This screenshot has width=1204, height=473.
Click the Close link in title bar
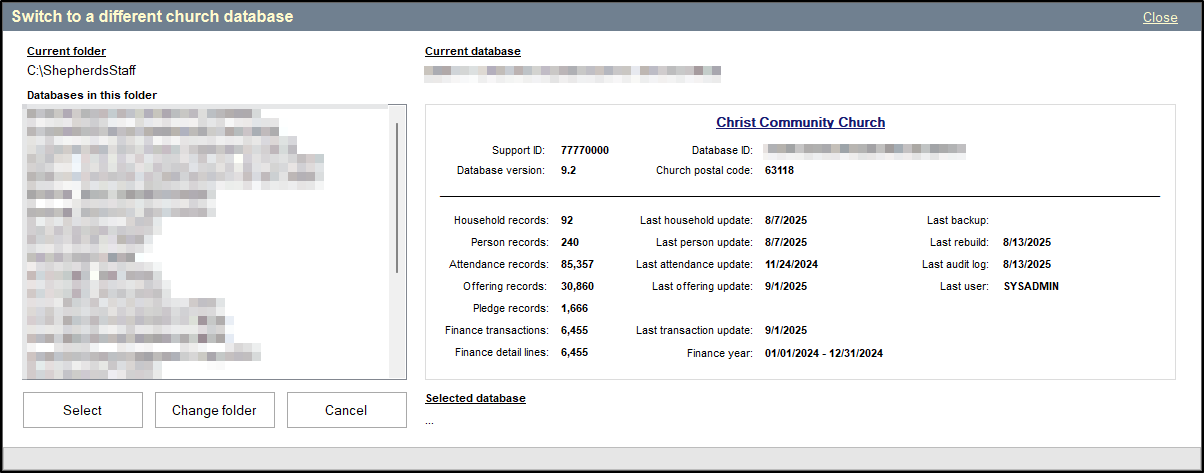(x=1160, y=18)
